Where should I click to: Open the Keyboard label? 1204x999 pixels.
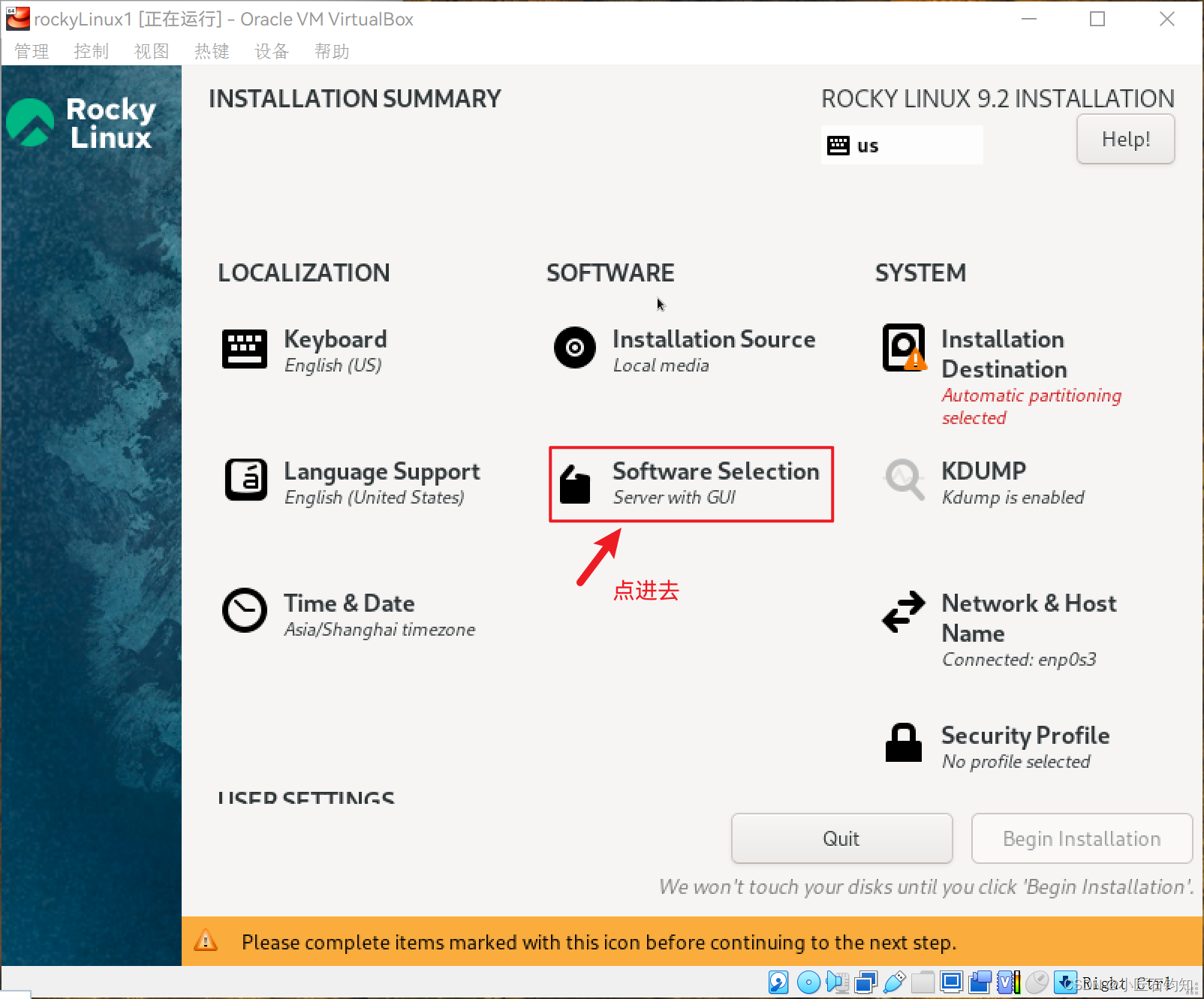[x=336, y=339]
